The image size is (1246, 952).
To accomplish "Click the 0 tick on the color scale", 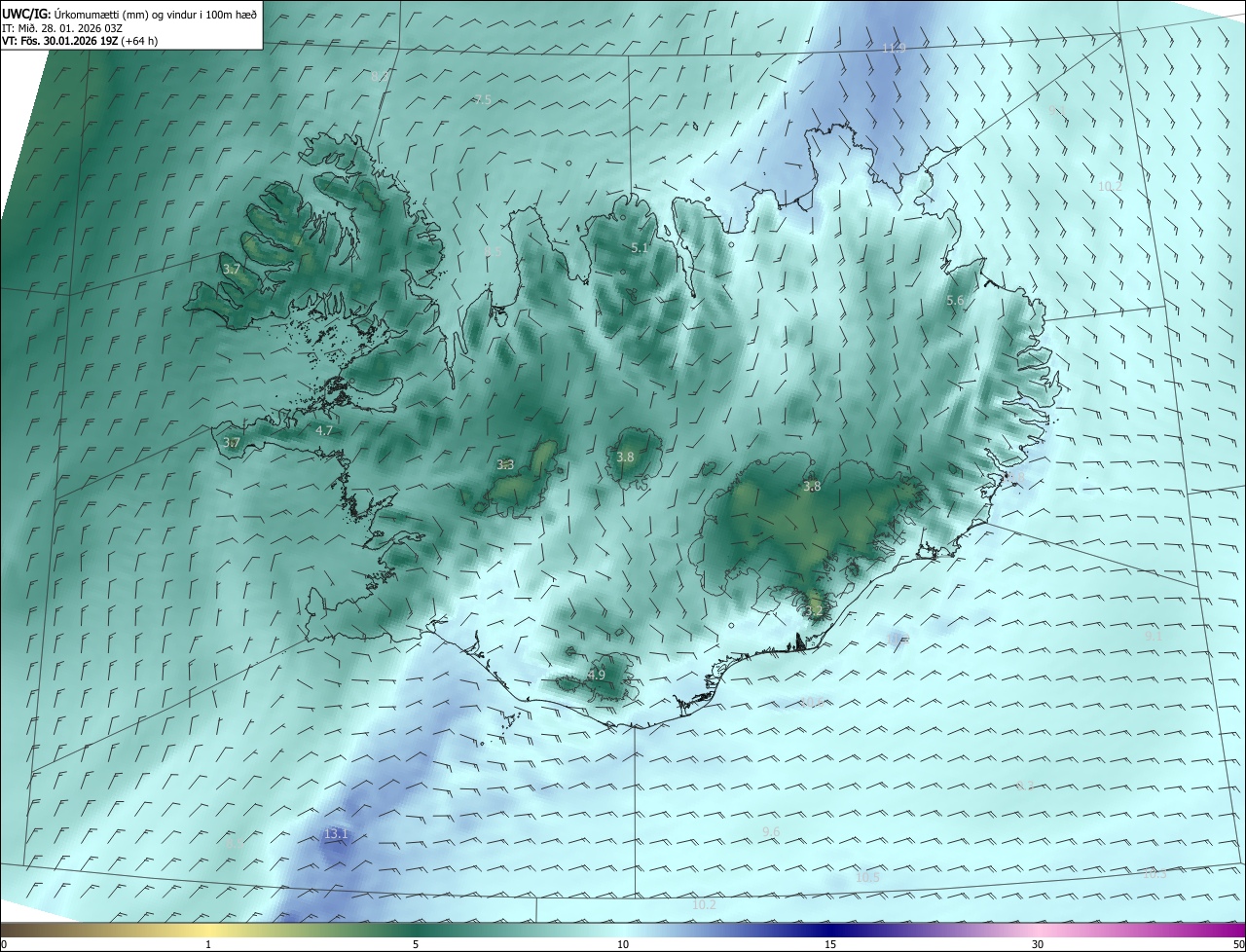I will click(x=3, y=944).
